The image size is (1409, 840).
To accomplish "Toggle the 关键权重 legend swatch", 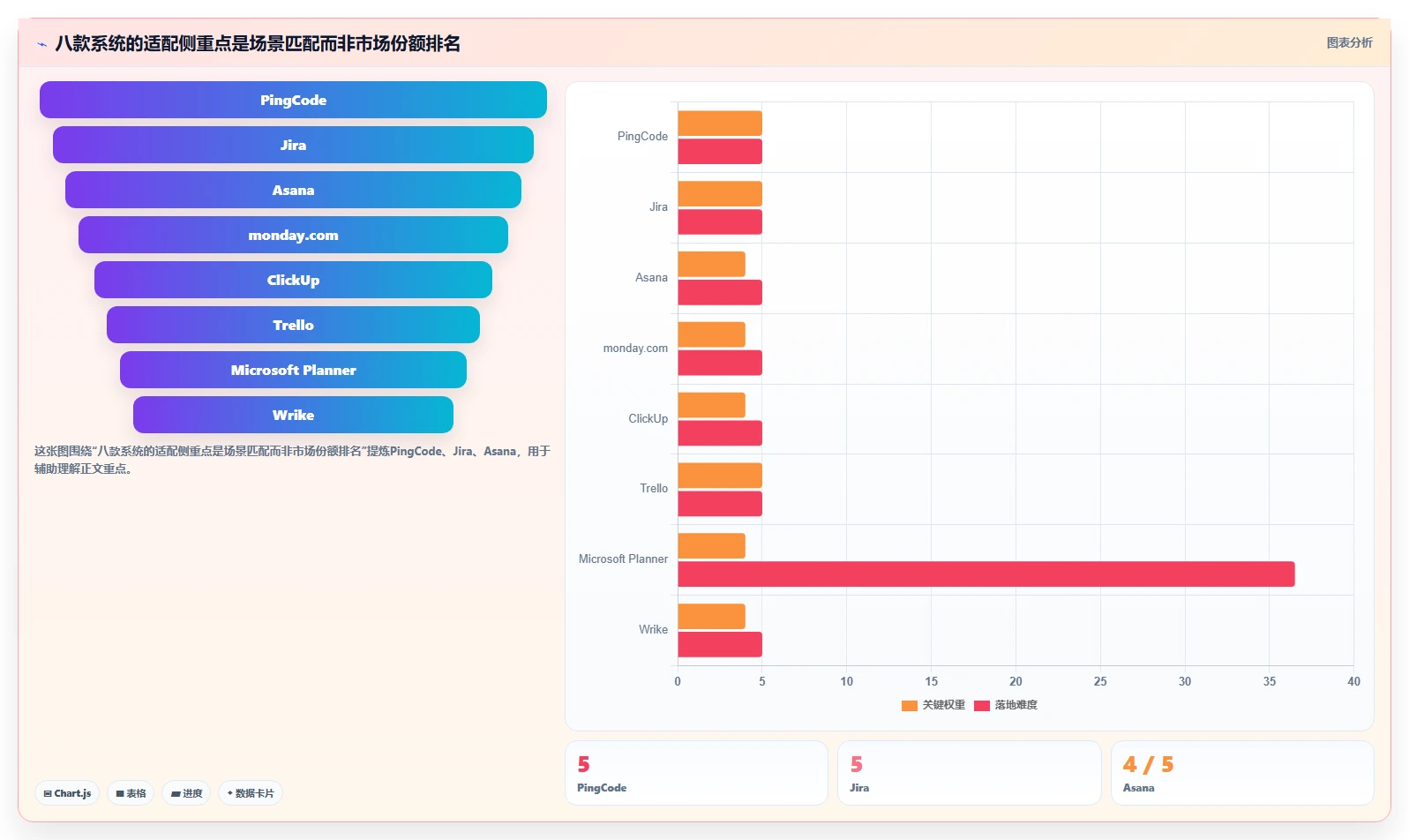I will 910,705.
